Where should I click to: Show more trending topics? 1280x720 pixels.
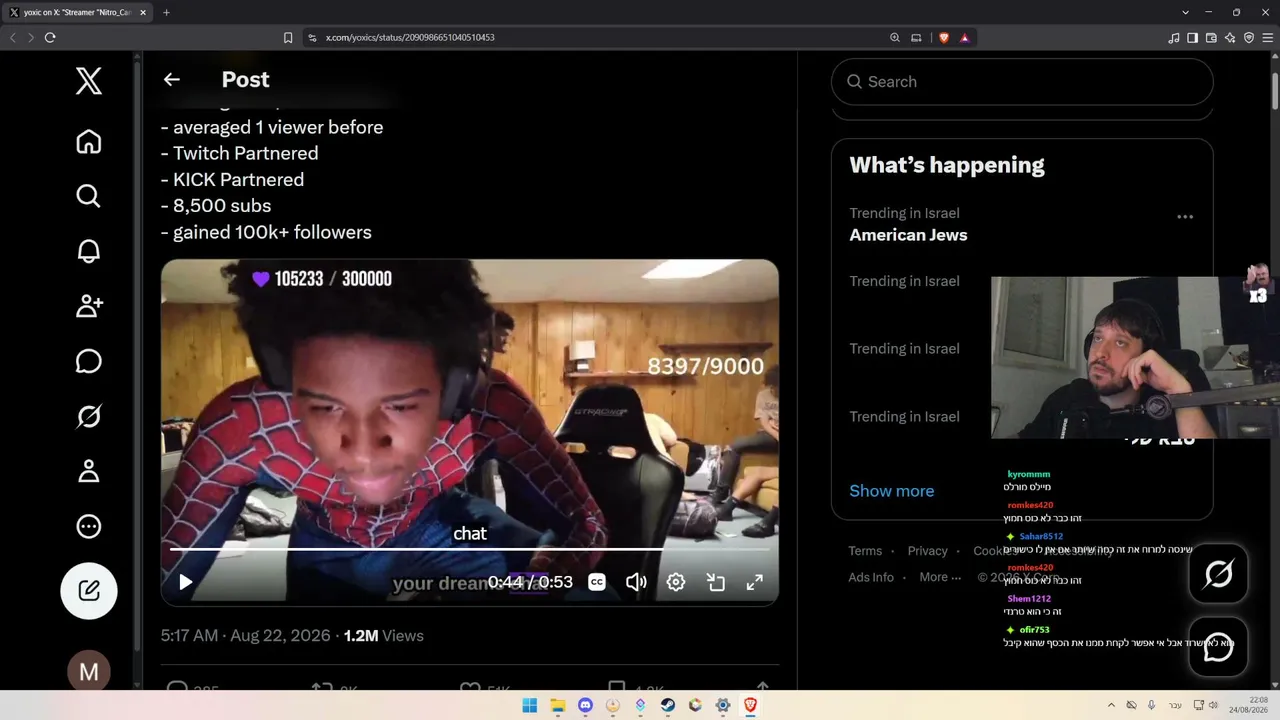click(x=891, y=491)
